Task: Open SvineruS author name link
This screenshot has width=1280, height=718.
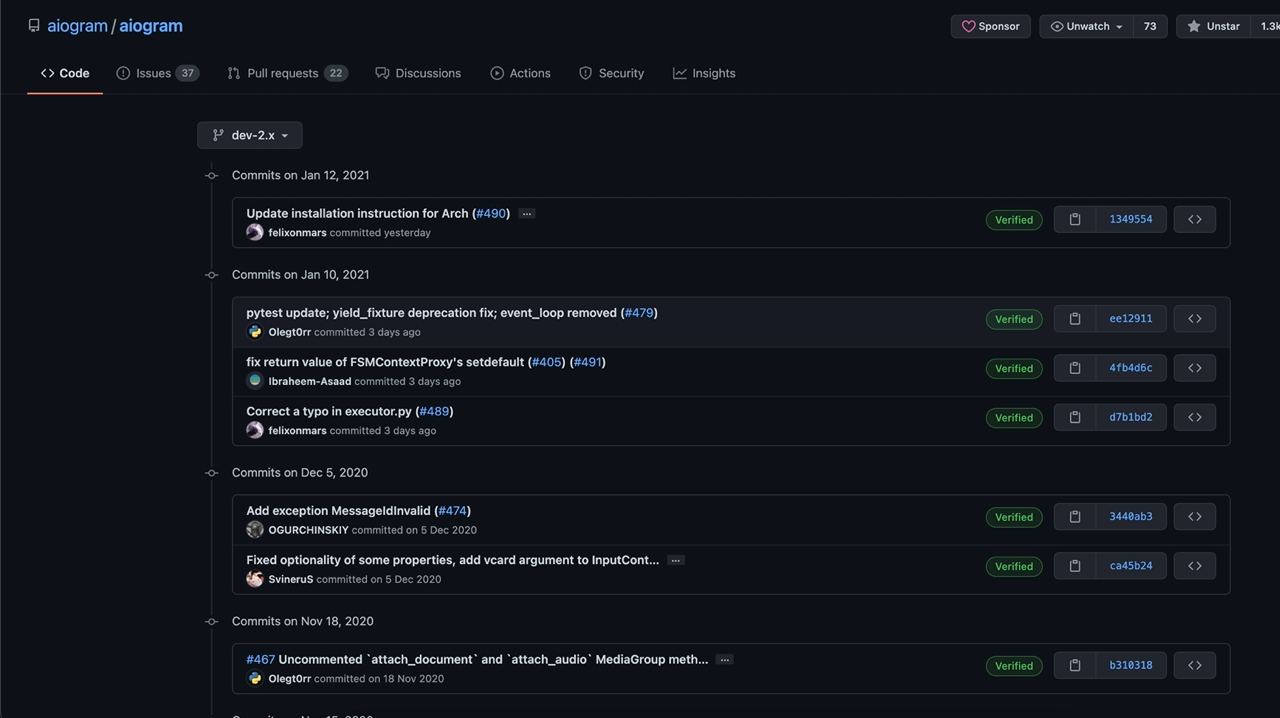Action: (x=291, y=579)
